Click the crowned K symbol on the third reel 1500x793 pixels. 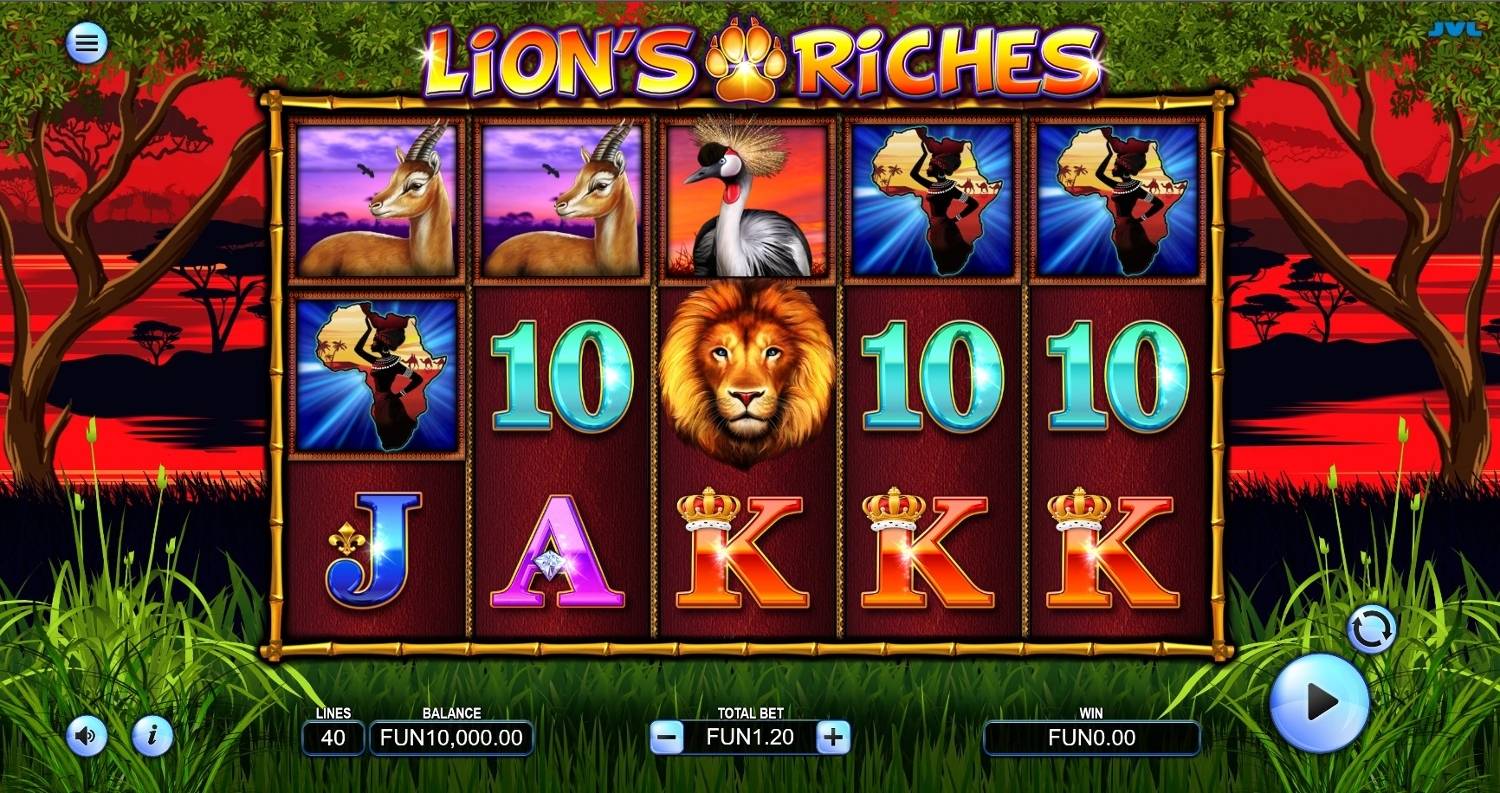tap(743, 549)
